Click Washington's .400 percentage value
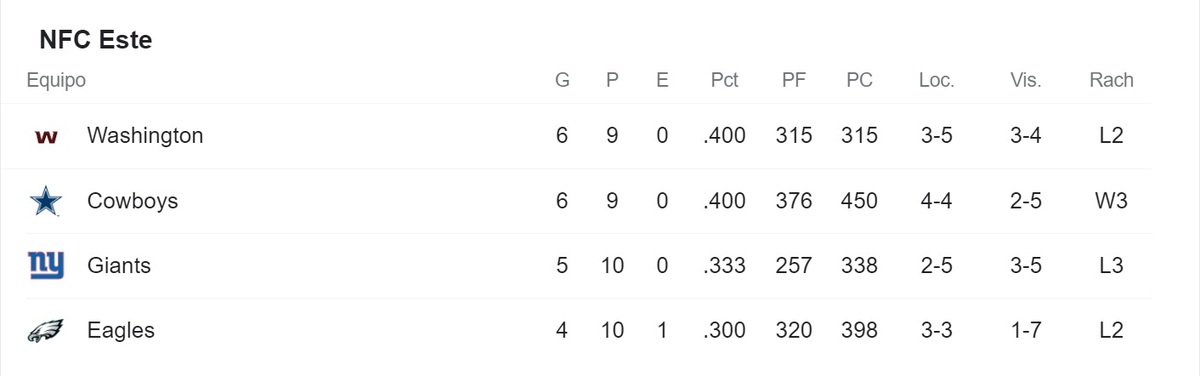 [x=724, y=135]
